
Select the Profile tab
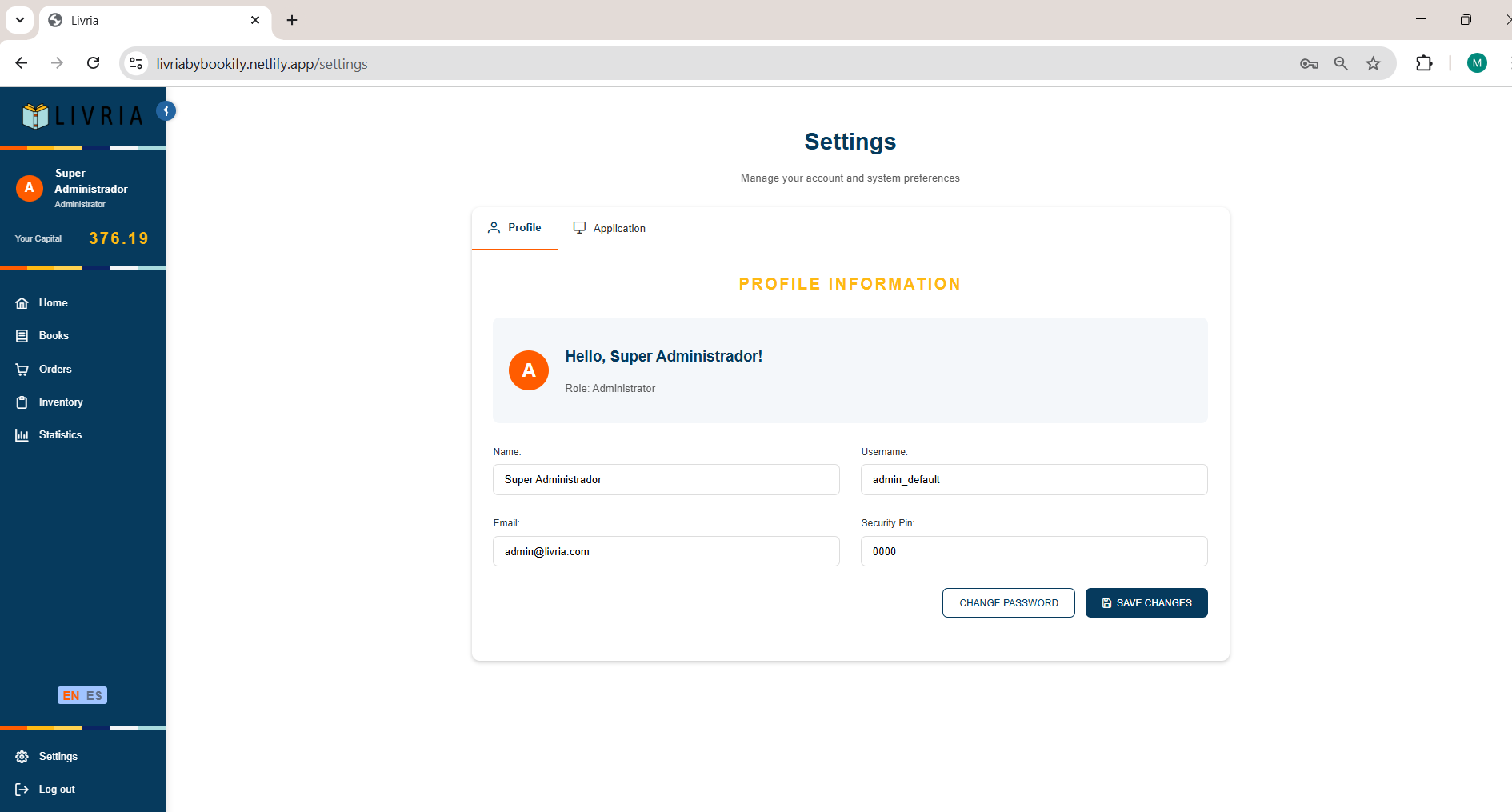click(514, 228)
